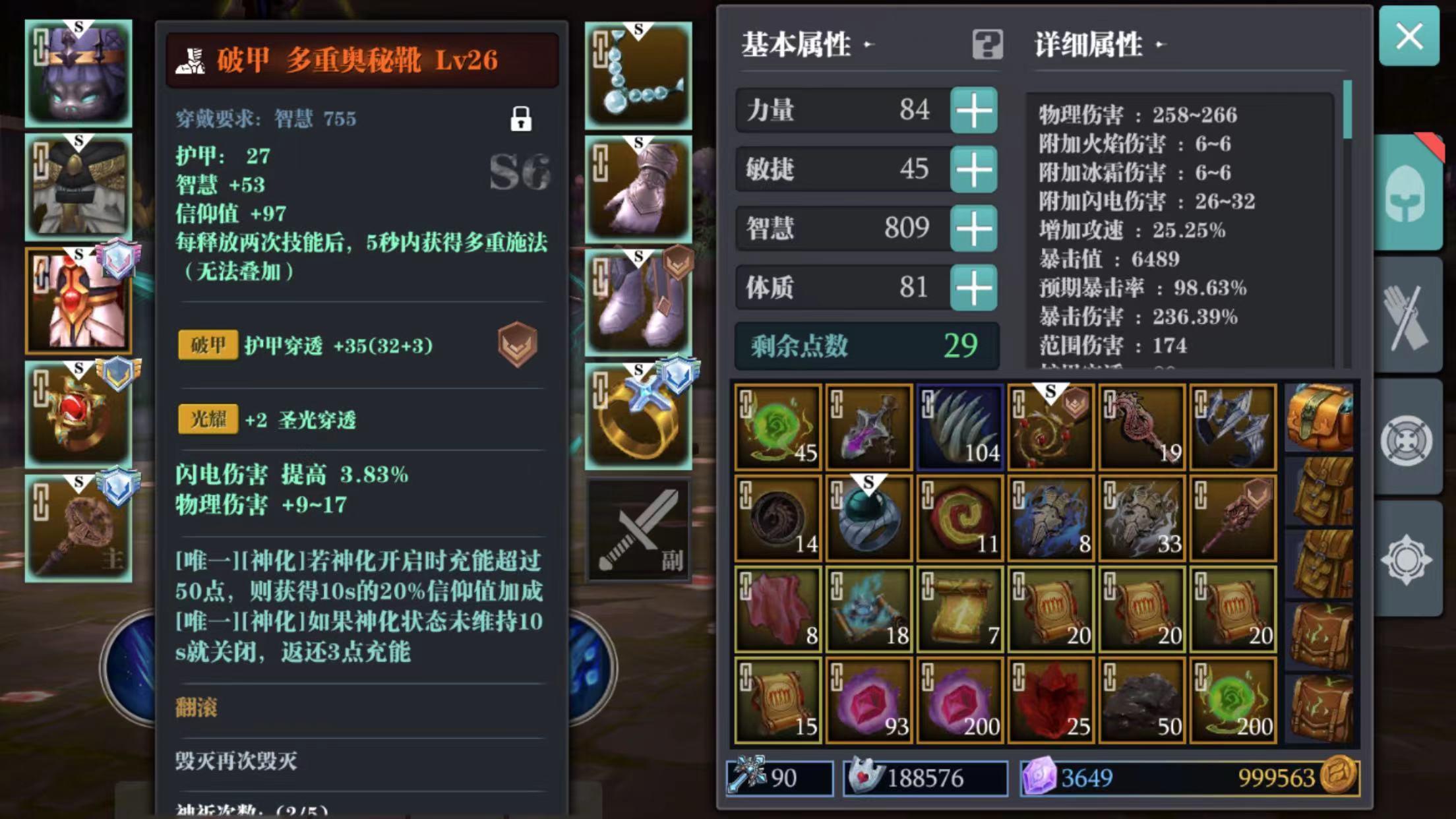Open the gloves and sword side tab
The image size is (1456, 819).
[x=1409, y=315]
